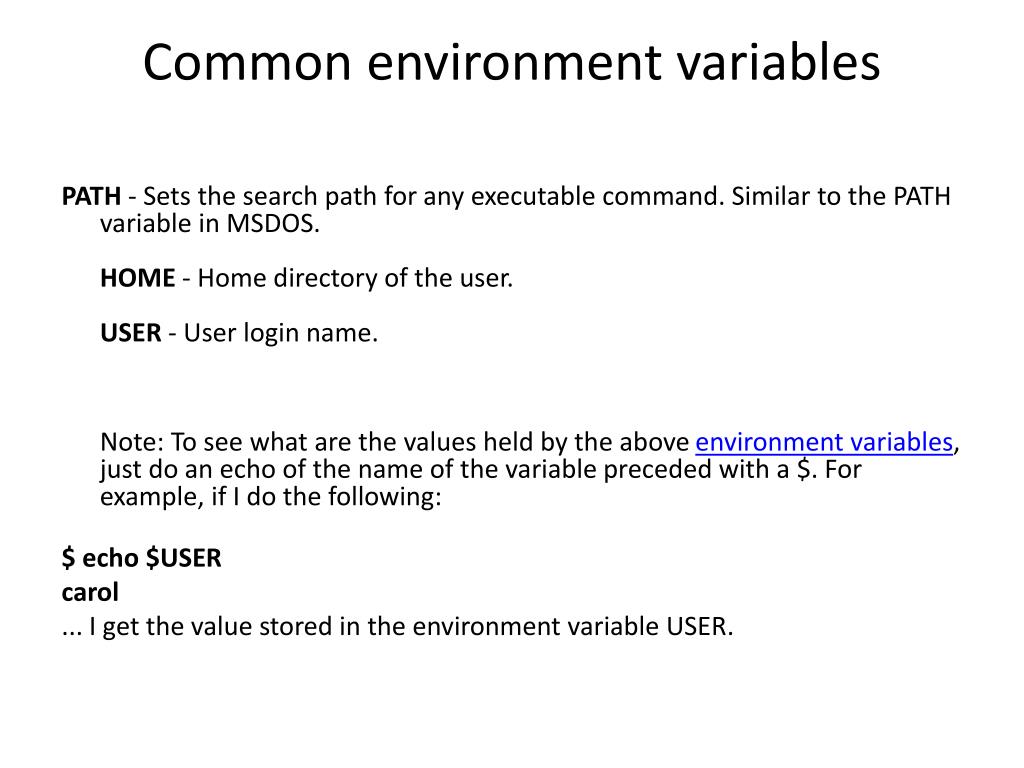The image size is (1024, 768).
Task: Click the word Common in the title
Action: [248, 63]
